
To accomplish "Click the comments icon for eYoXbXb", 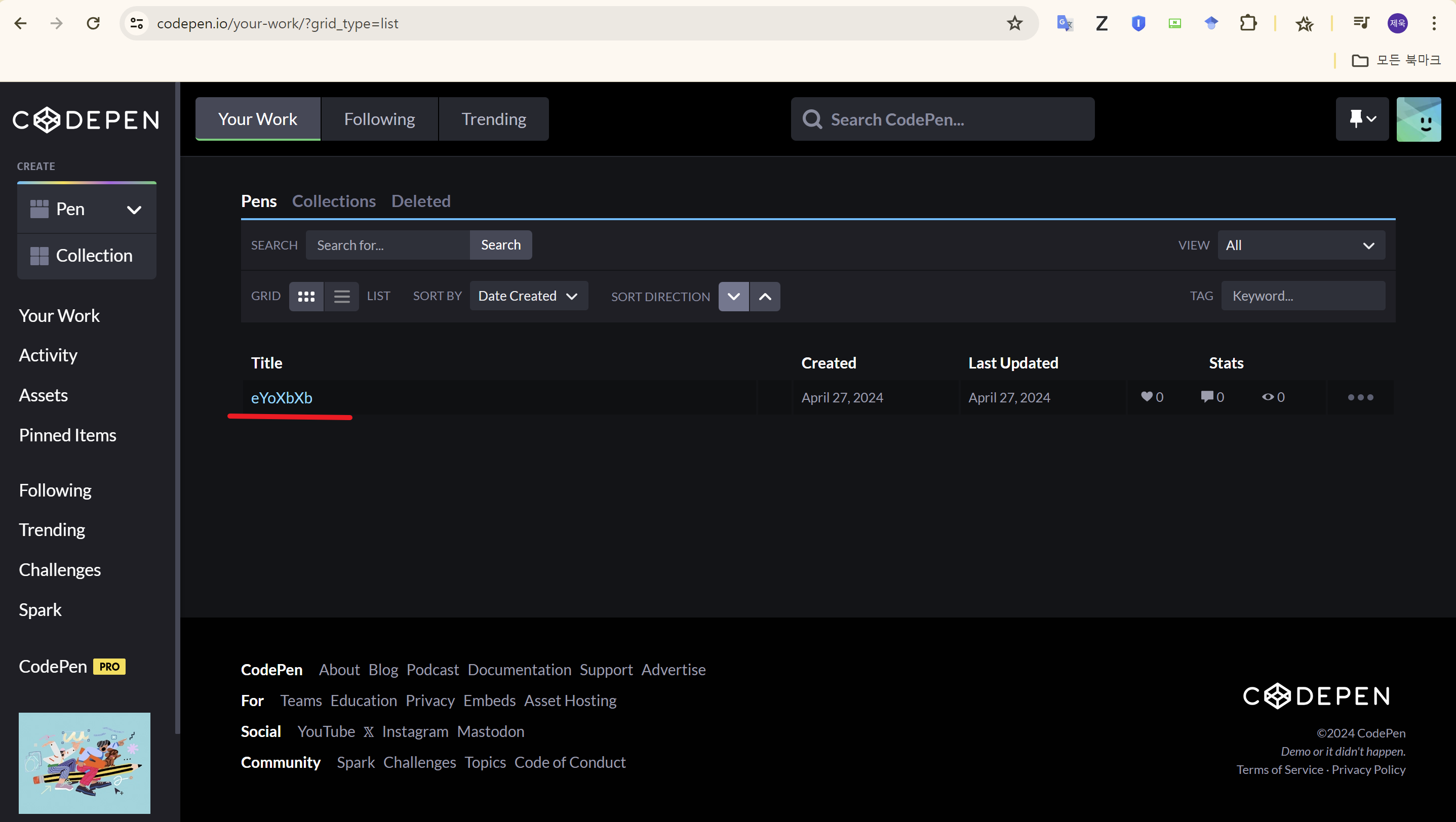I will 1207,397.
